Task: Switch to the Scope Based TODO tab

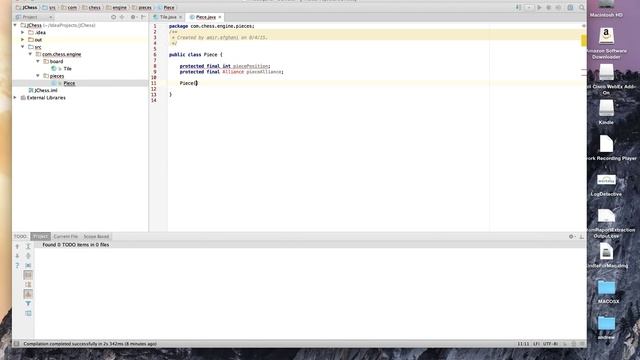Action: (96, 236)
